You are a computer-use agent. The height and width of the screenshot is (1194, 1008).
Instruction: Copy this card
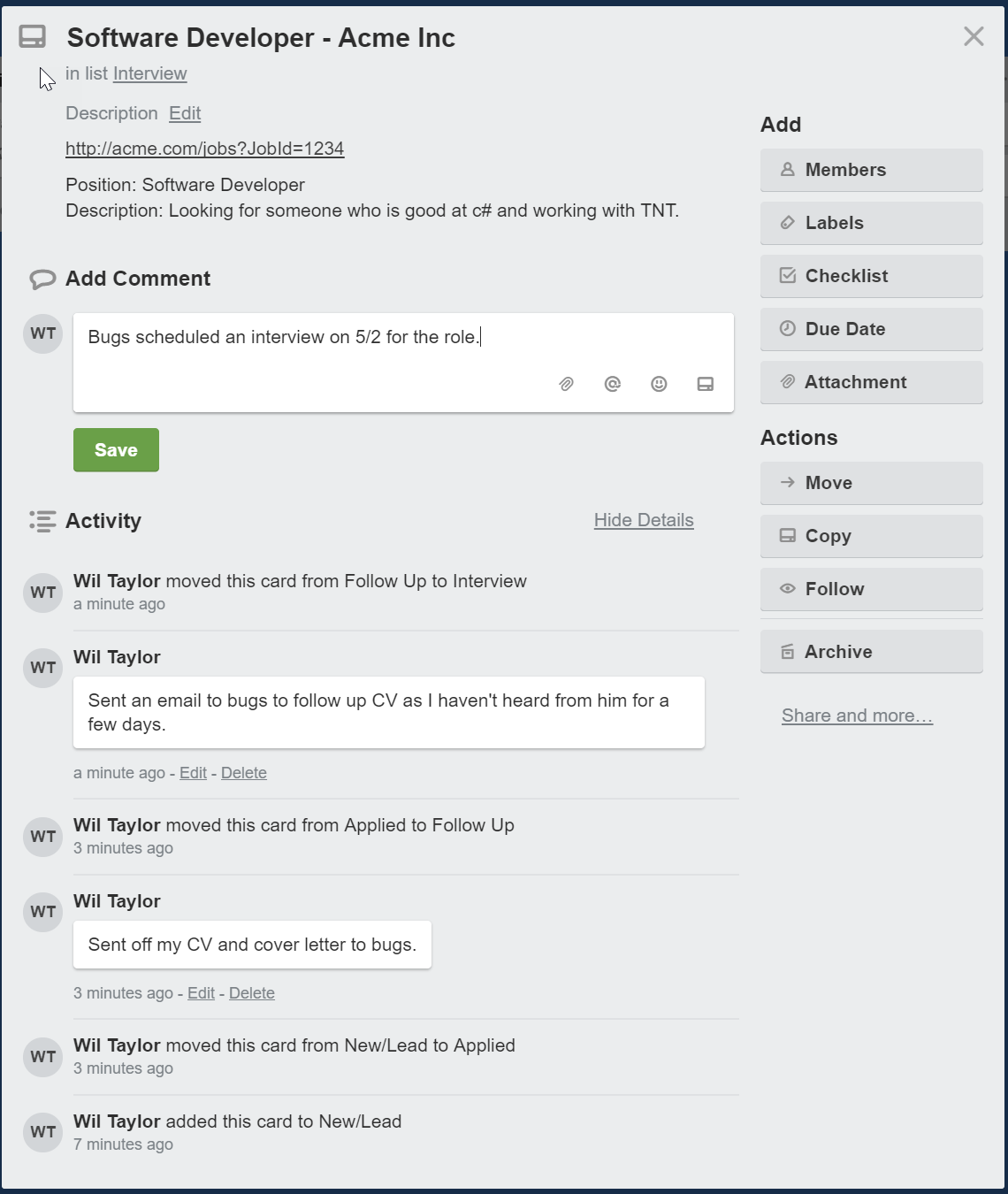point(871,536)
